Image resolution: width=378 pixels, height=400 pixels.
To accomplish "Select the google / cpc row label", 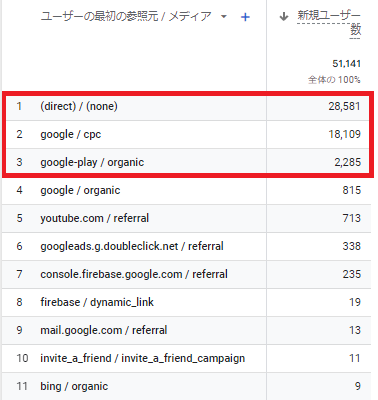I will click(x=71, y=134).
